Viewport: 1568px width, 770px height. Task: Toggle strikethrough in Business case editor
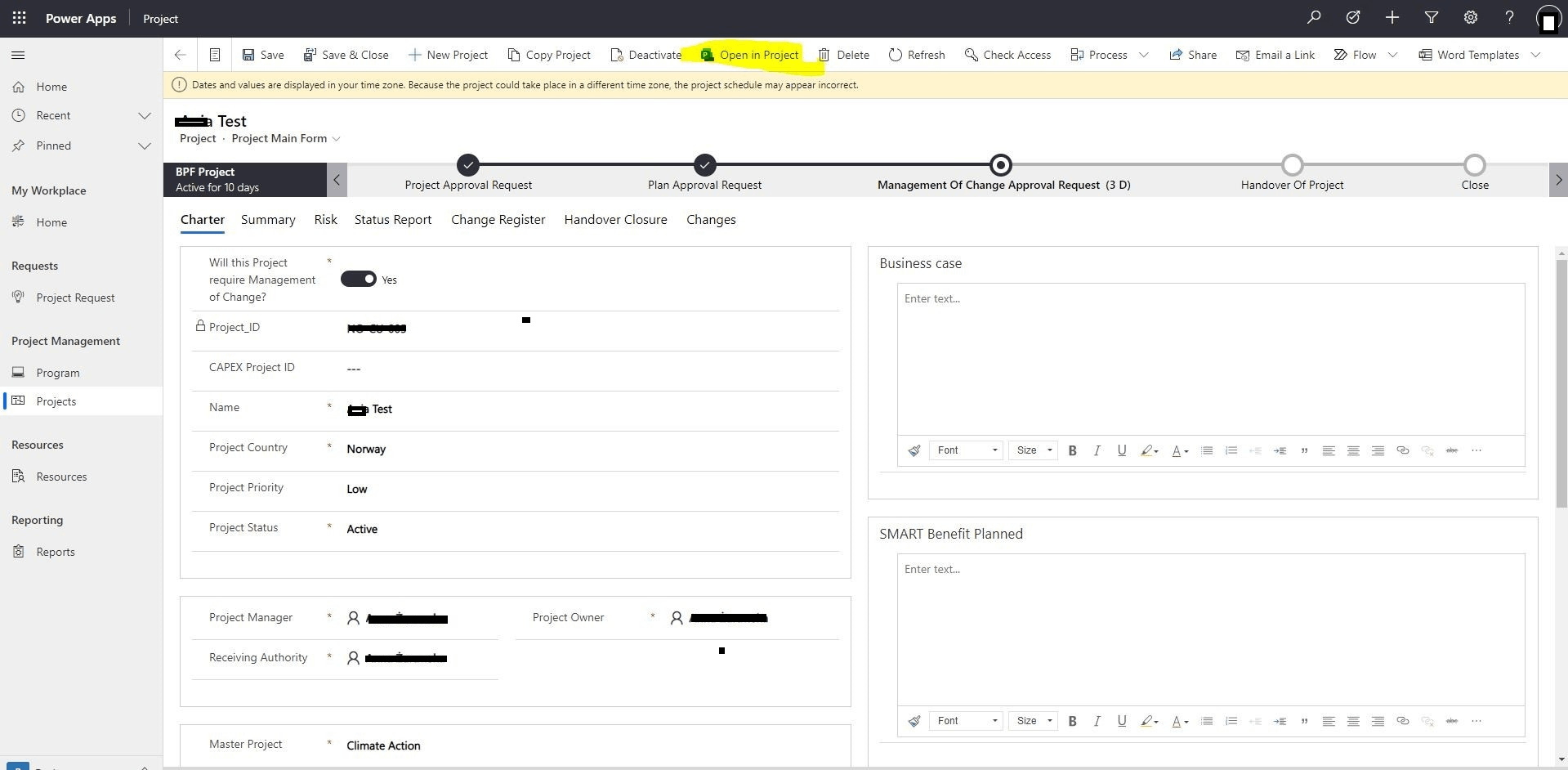(1452, 450)
